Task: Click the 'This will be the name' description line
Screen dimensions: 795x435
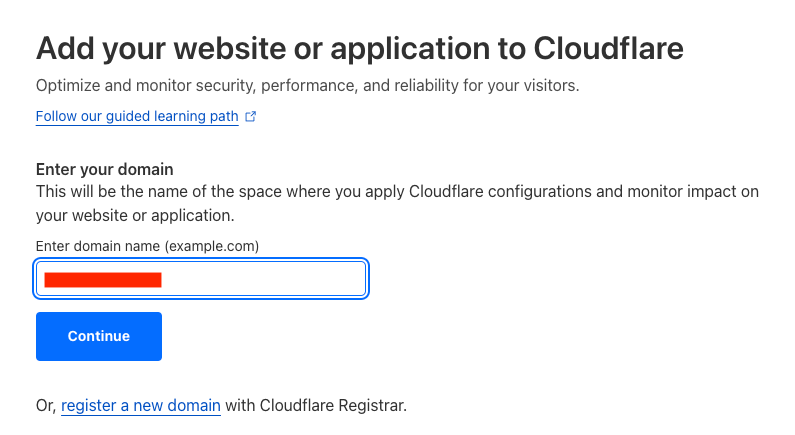Action: 397,192
